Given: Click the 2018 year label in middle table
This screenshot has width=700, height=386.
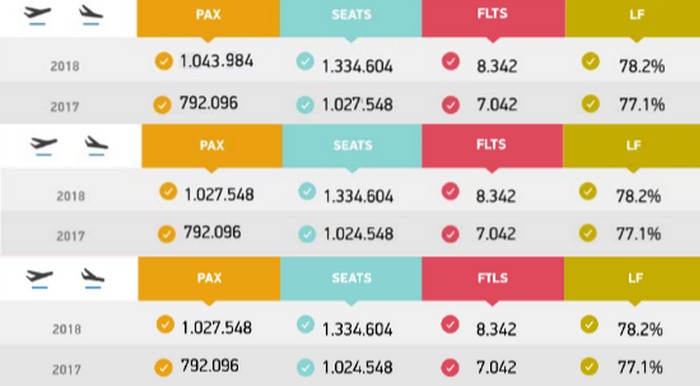Looking at the screenshot, I should [x=71, y=196].
